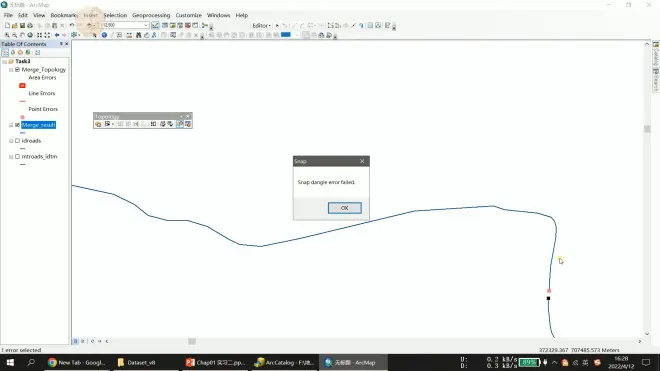
Task: Click the Undo icon
Action: pos(72,26)
